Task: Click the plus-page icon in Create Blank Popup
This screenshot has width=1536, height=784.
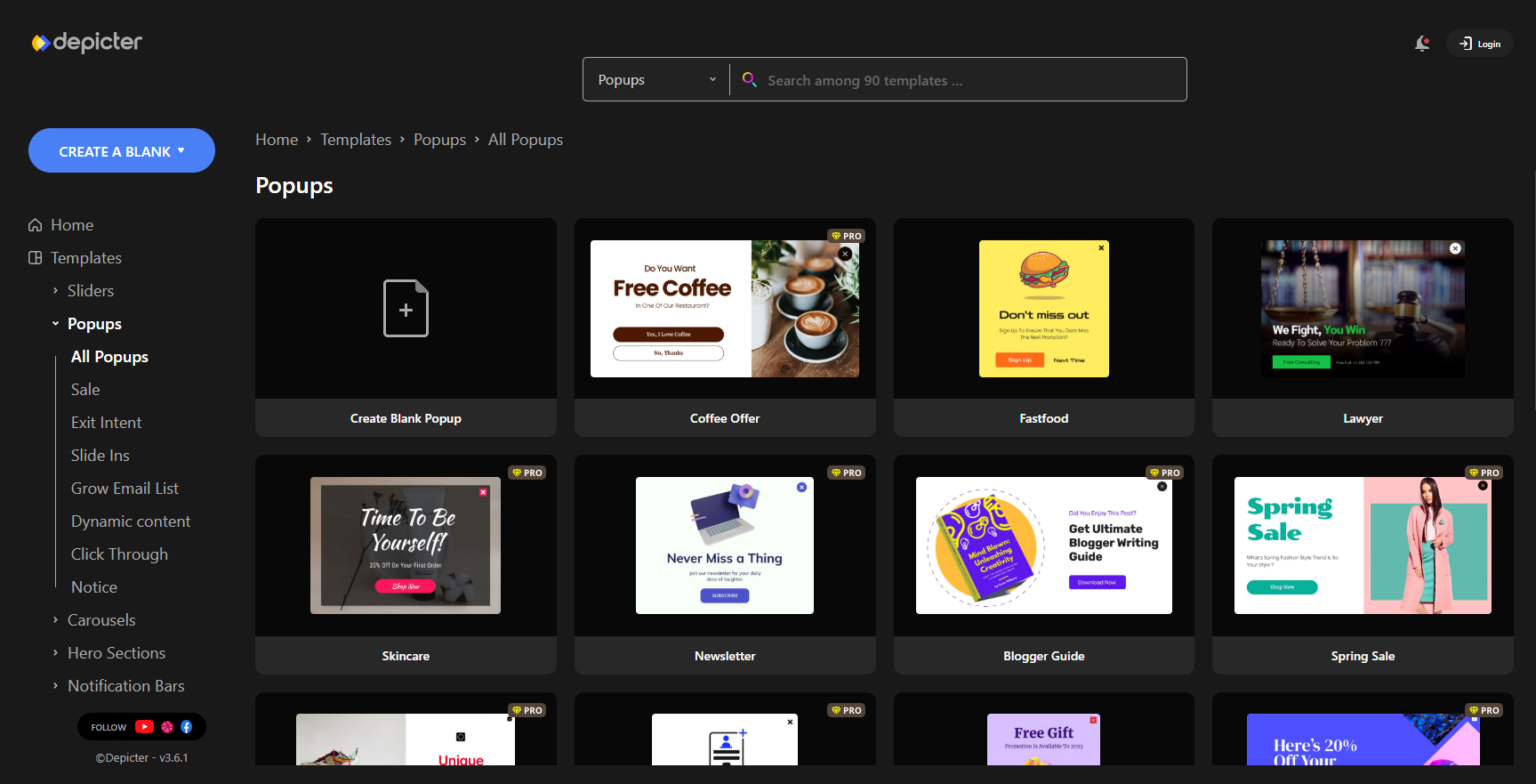Action: (405, 308)
